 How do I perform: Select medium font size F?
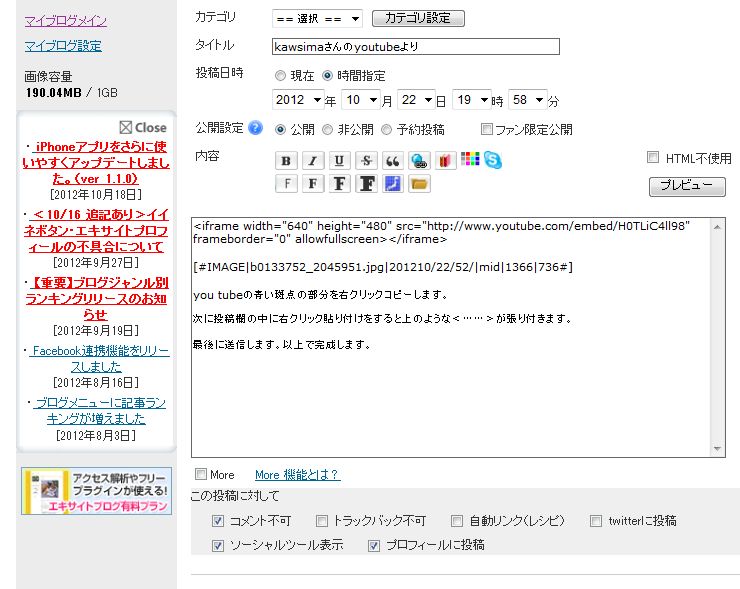312,184
